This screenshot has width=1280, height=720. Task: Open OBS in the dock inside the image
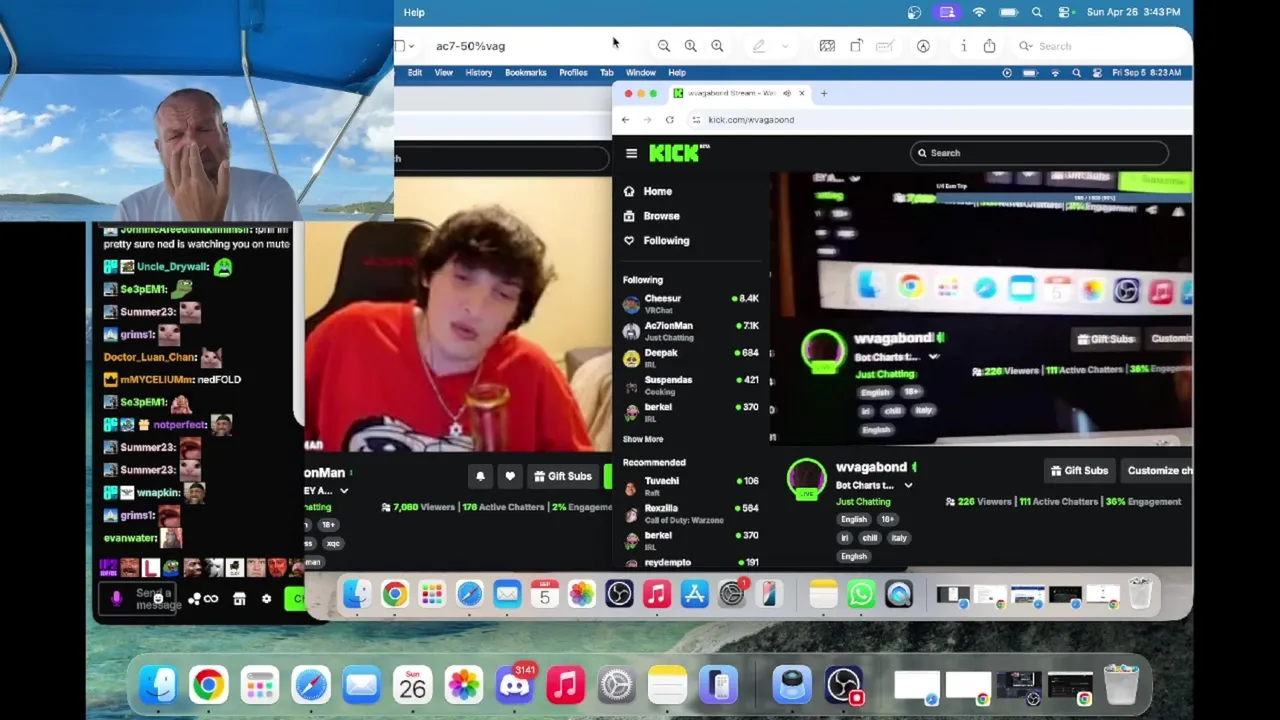coord(619,595)
